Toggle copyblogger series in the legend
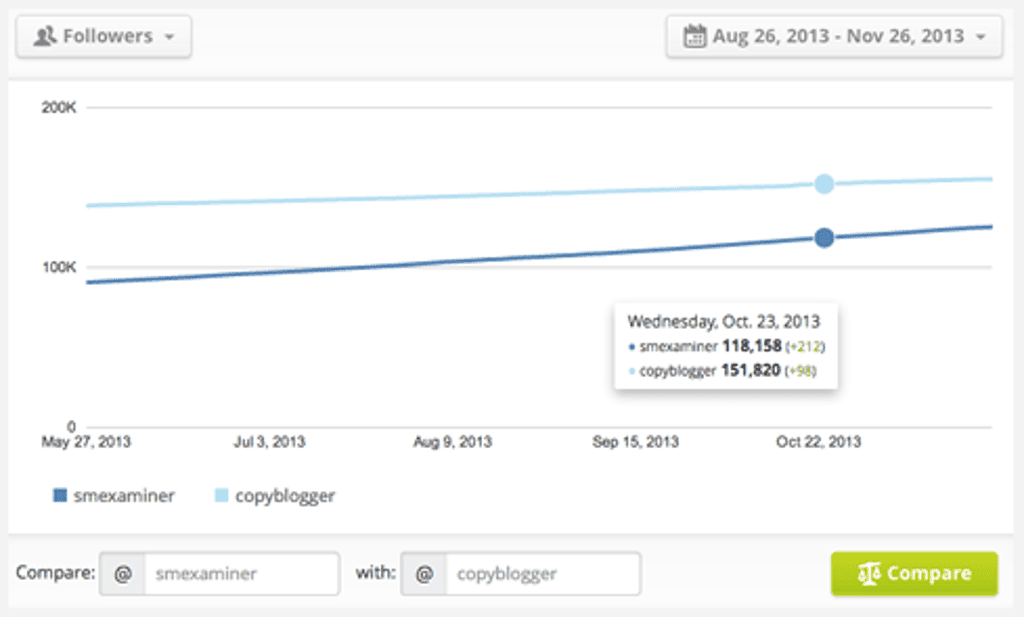Viewport: 1024px width, 617px height. [275, 496]
